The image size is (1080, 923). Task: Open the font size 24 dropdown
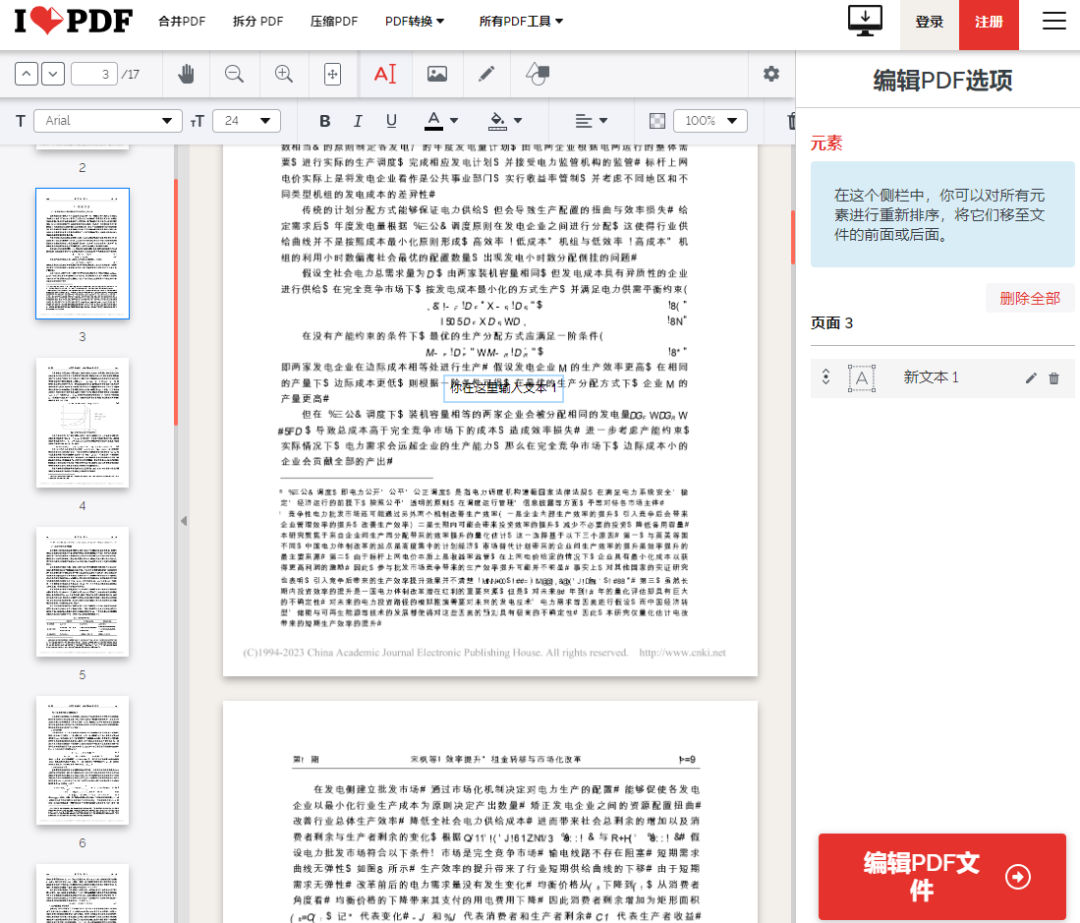point(246,120)
